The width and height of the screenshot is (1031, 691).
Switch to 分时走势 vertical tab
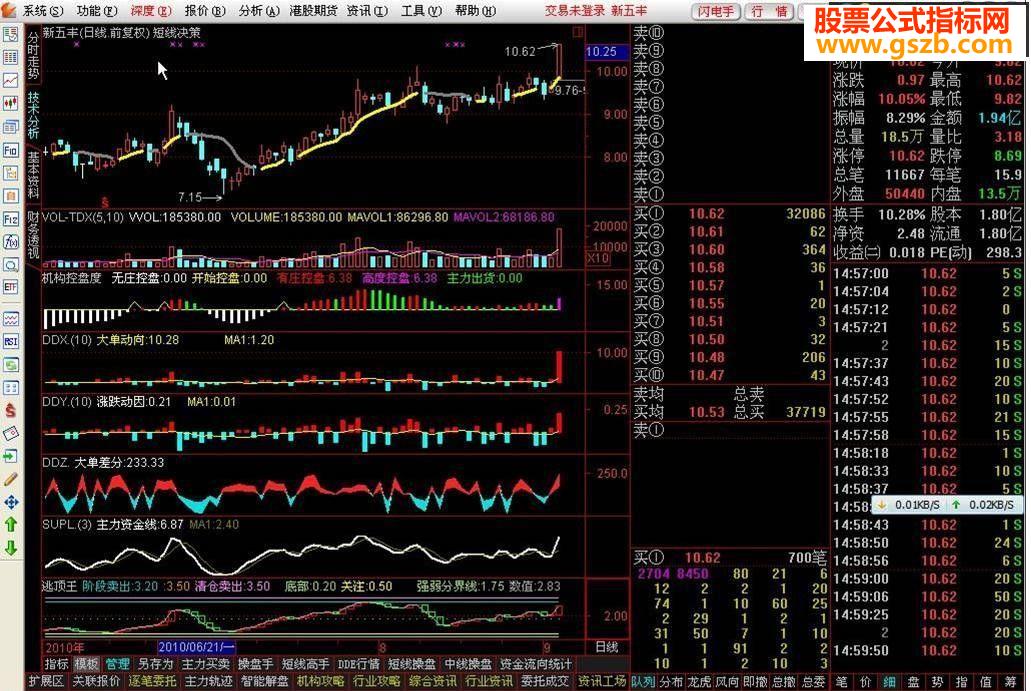(34, 55)
